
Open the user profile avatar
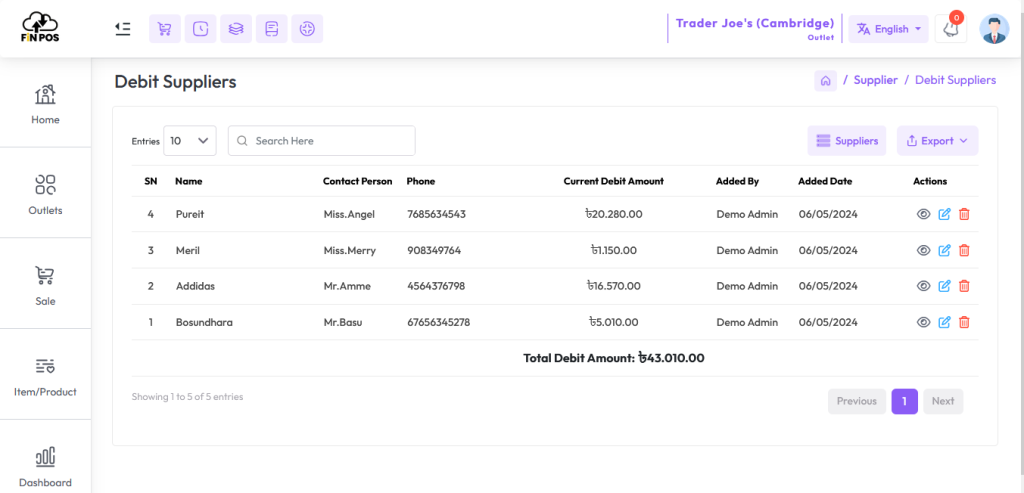(x=994, y=29)
